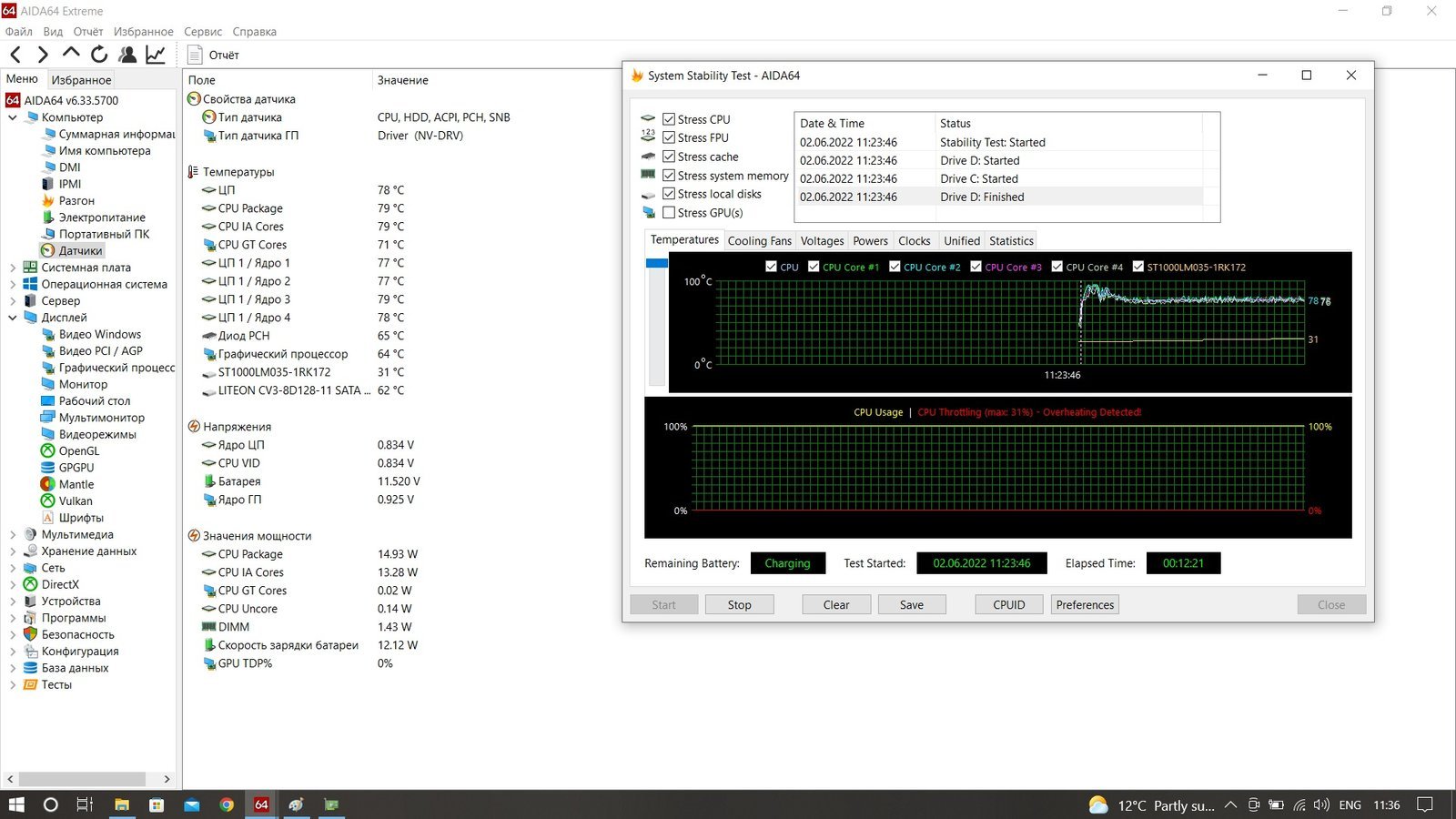Click the Preferences button
This screenshot has width=1456, height=819.
(1085, 605)
